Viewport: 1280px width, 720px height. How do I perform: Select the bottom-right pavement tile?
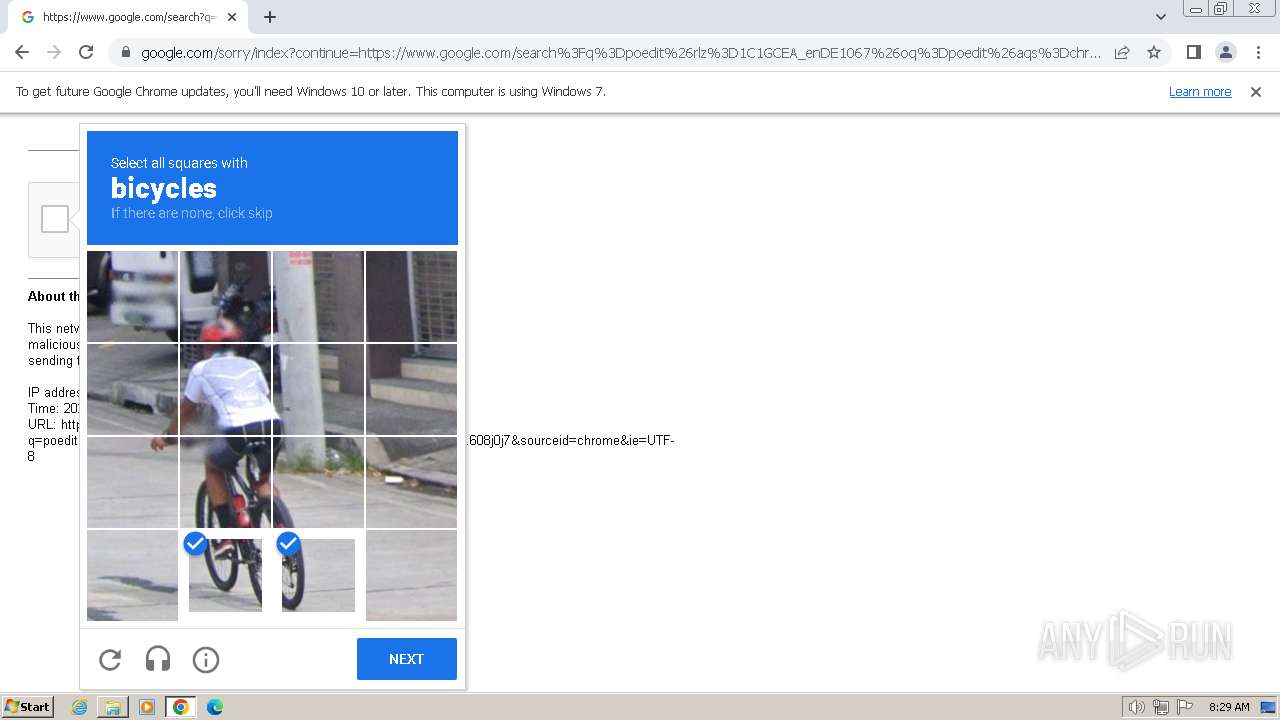pyautogui.click(x=411, y=575)
